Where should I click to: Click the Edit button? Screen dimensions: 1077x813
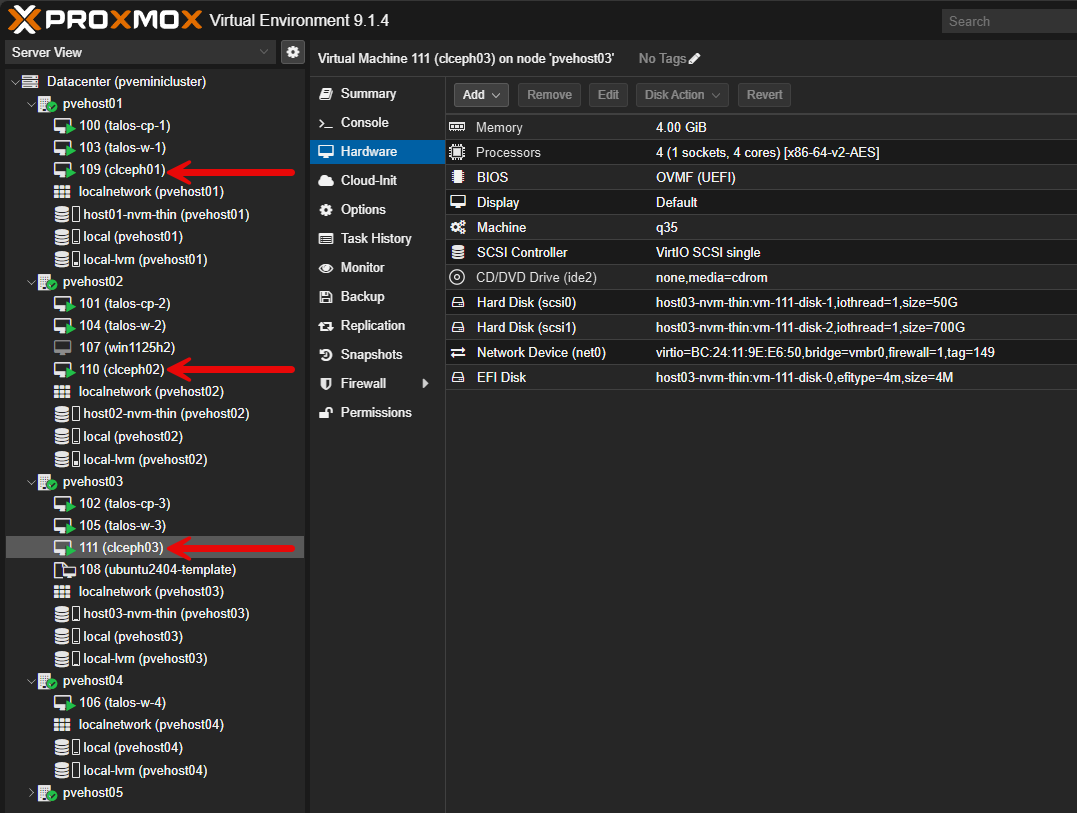(x=608, y=95)
